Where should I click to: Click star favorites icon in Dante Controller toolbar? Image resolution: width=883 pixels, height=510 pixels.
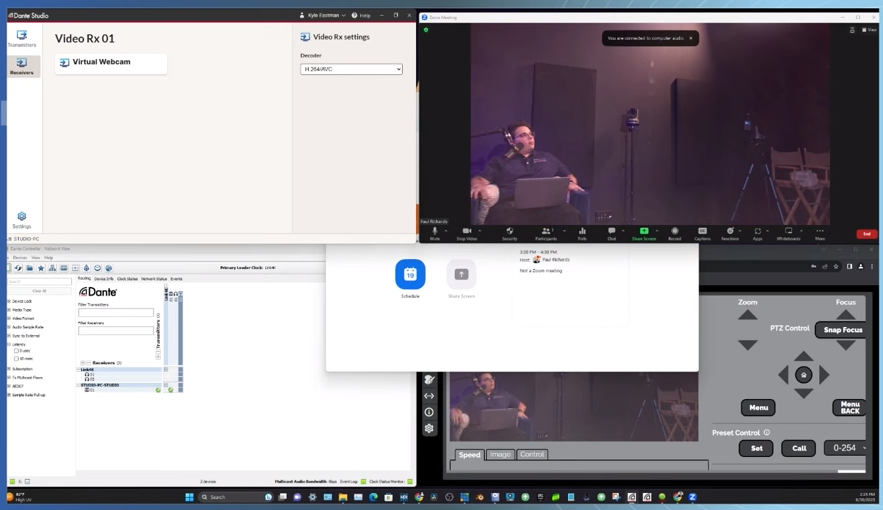coord(41,268)
